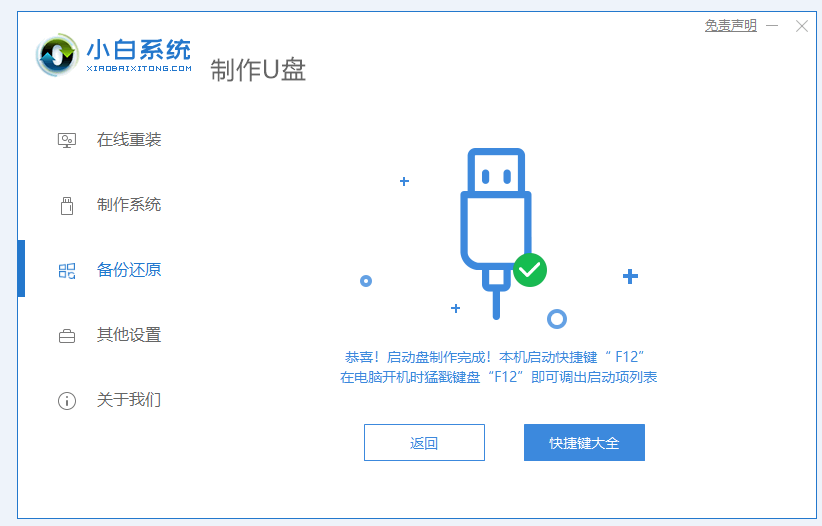Click the 其他设置 toolbox icon
Screen dimensions: 822x526
click(67, 336)
